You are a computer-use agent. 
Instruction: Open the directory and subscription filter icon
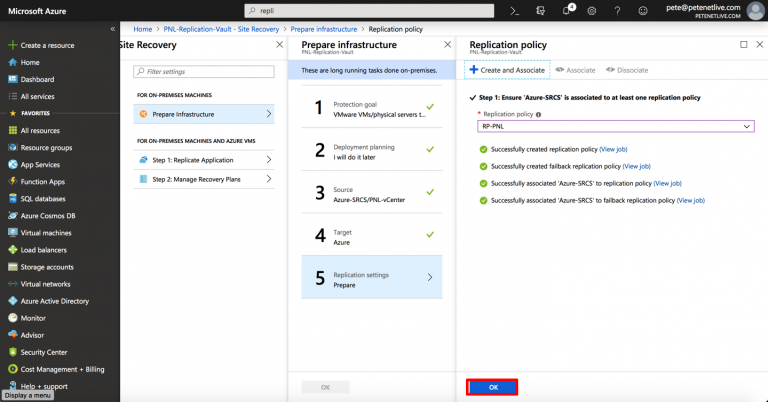(x=540, y=11)
